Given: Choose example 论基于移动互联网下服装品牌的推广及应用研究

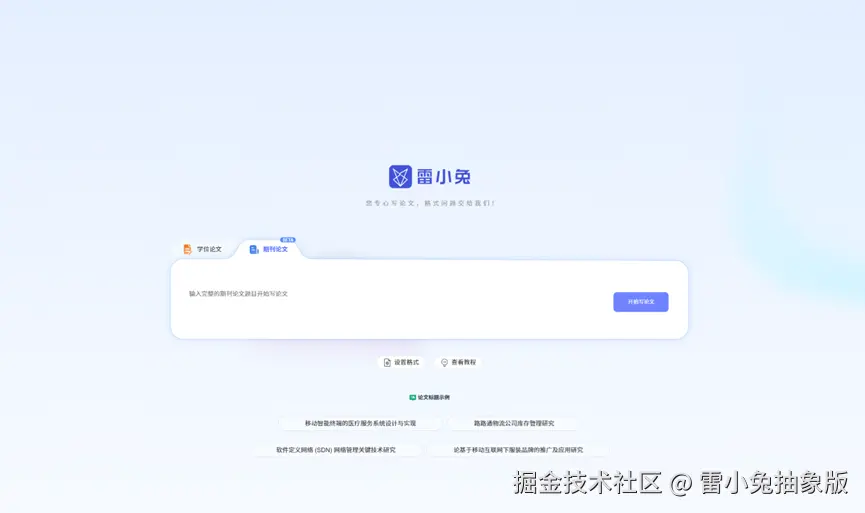Looking at the screenshot, I should pyautogui.click(x=518, y=450).
